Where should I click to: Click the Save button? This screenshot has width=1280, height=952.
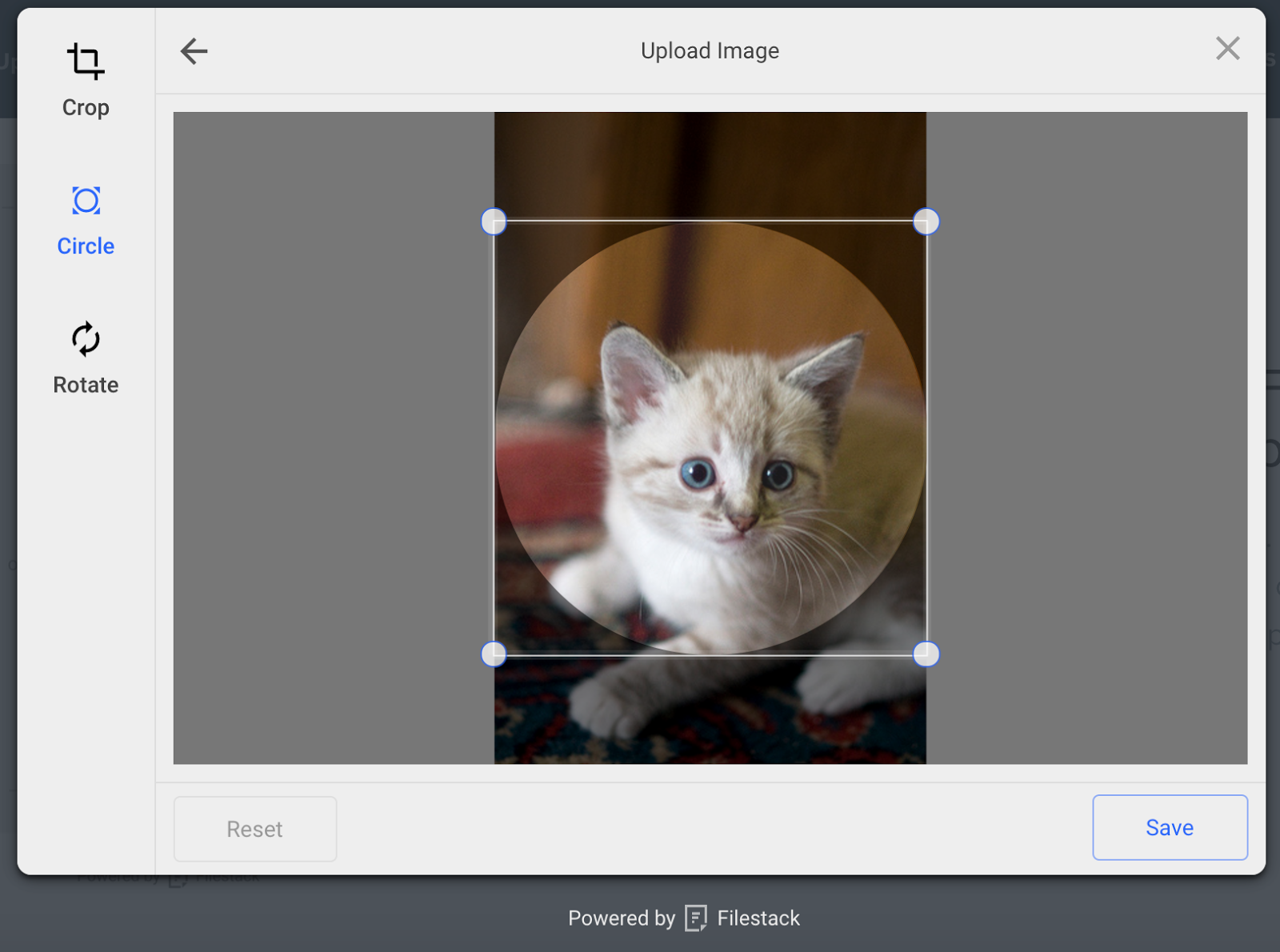point(1169,828)
